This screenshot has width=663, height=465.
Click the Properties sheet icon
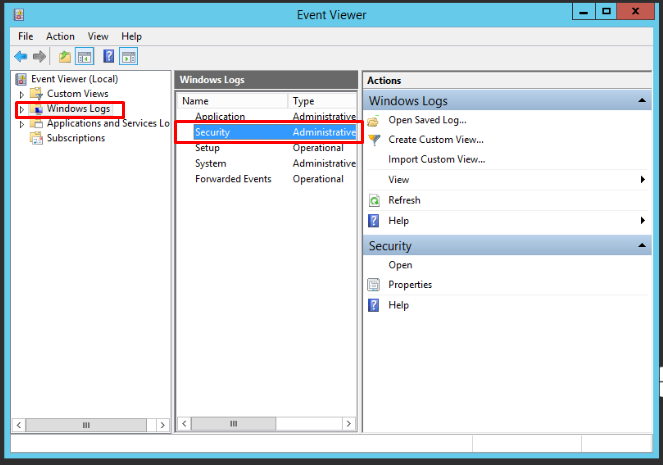[374, 284]
